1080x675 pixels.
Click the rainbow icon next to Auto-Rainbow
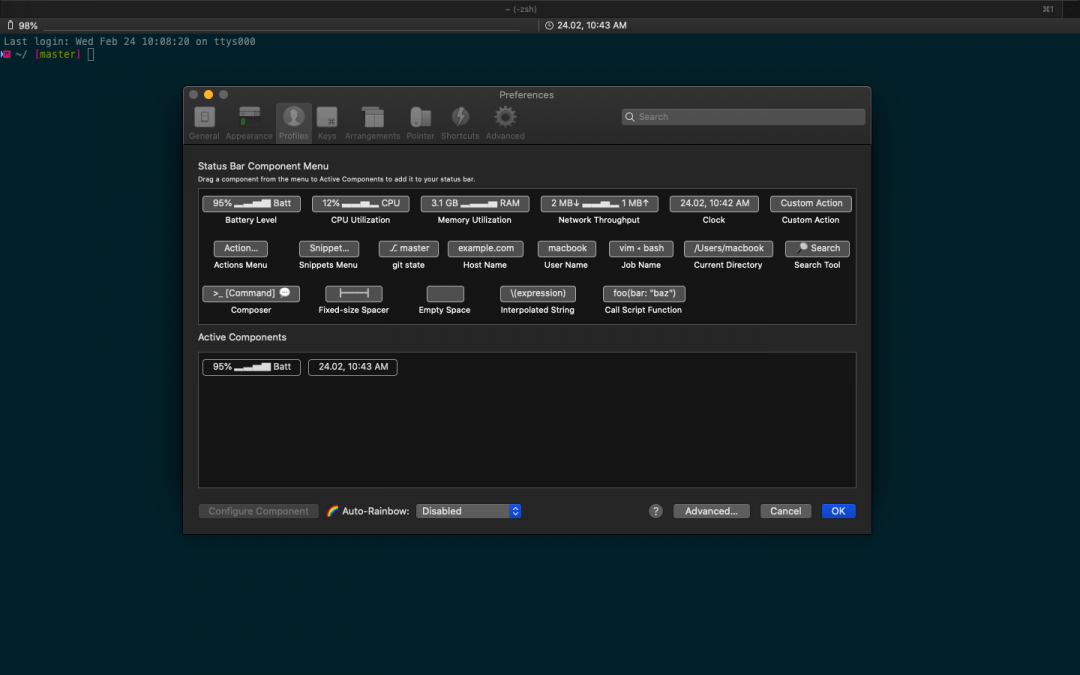[x=331, y=511]
